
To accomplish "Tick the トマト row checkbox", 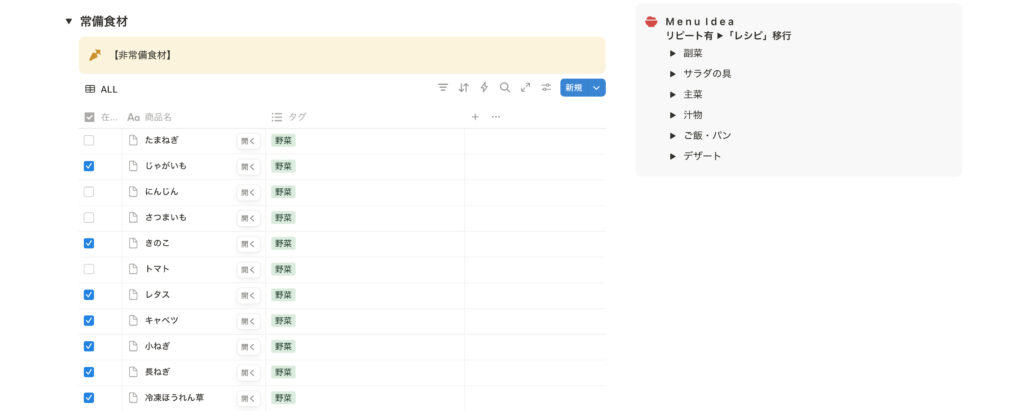I will click(x=89, y=269).
